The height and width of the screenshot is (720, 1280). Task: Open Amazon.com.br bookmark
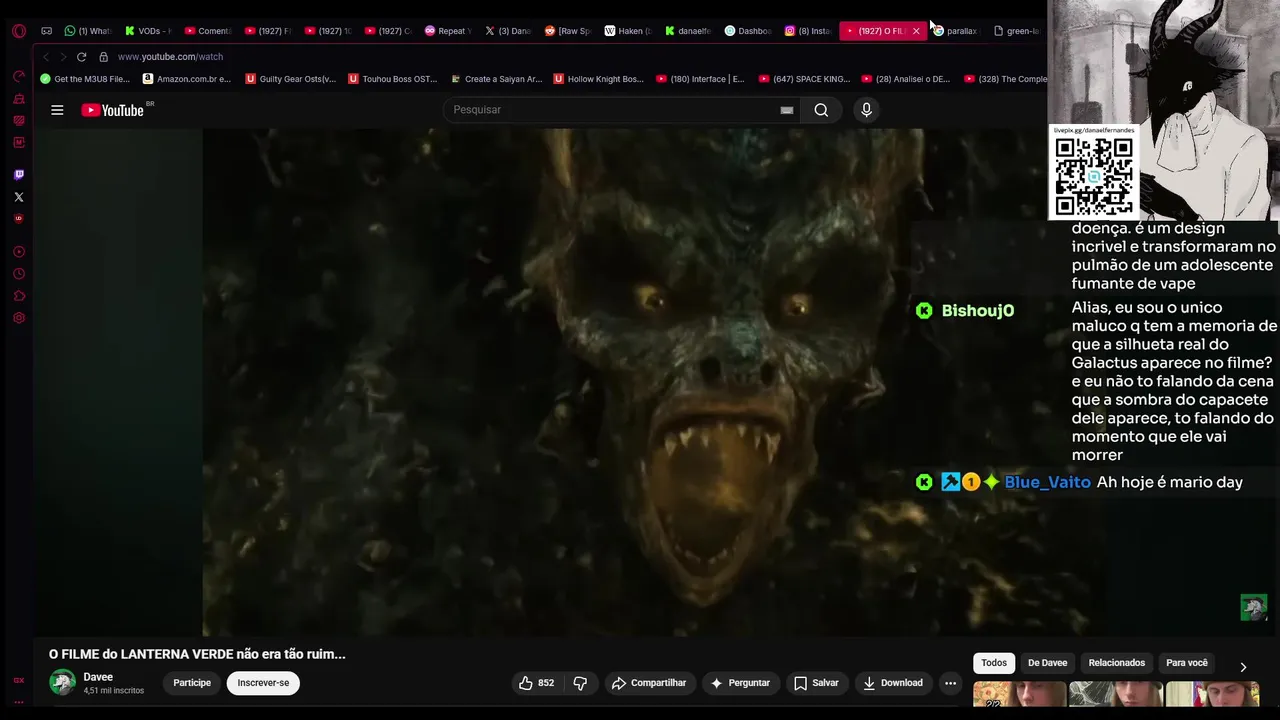[x=187, y=79]
